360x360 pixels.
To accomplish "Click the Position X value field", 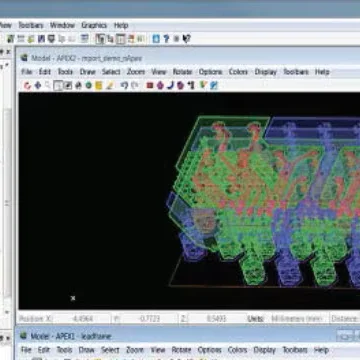I will pos(81,319).
